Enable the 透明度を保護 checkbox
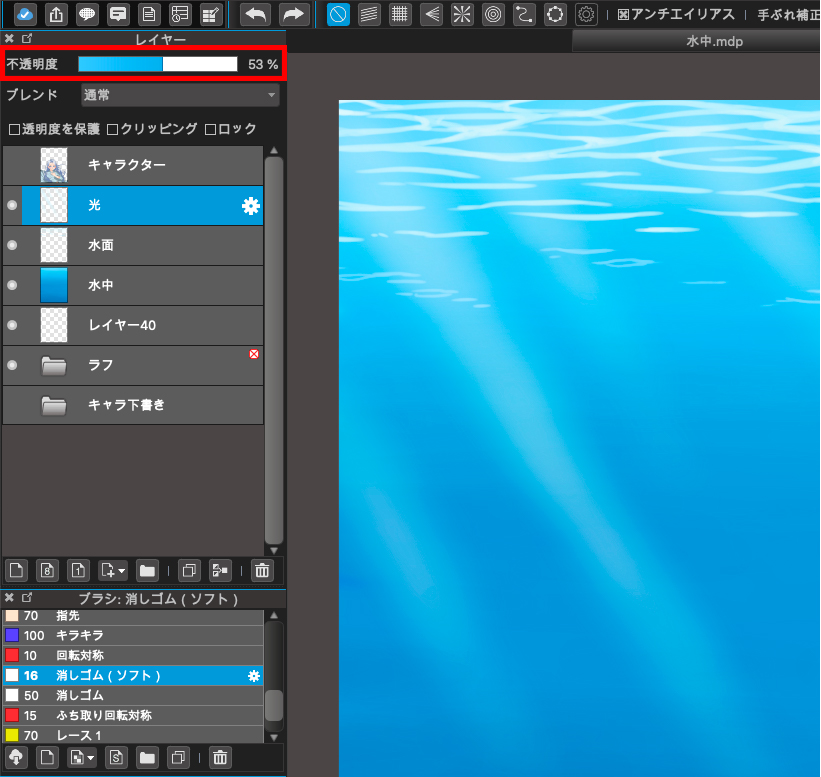The height and width of the screenshot is (777, 821). (14, 129)
